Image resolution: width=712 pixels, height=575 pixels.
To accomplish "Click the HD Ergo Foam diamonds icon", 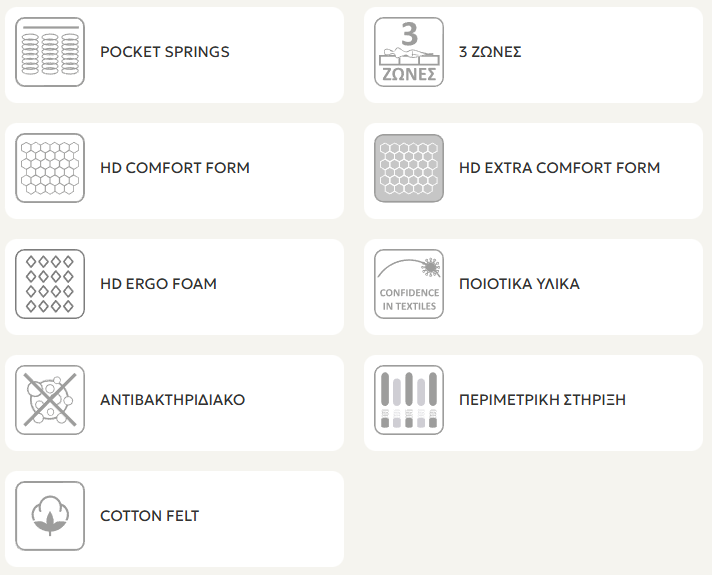I will pos(50,284).
